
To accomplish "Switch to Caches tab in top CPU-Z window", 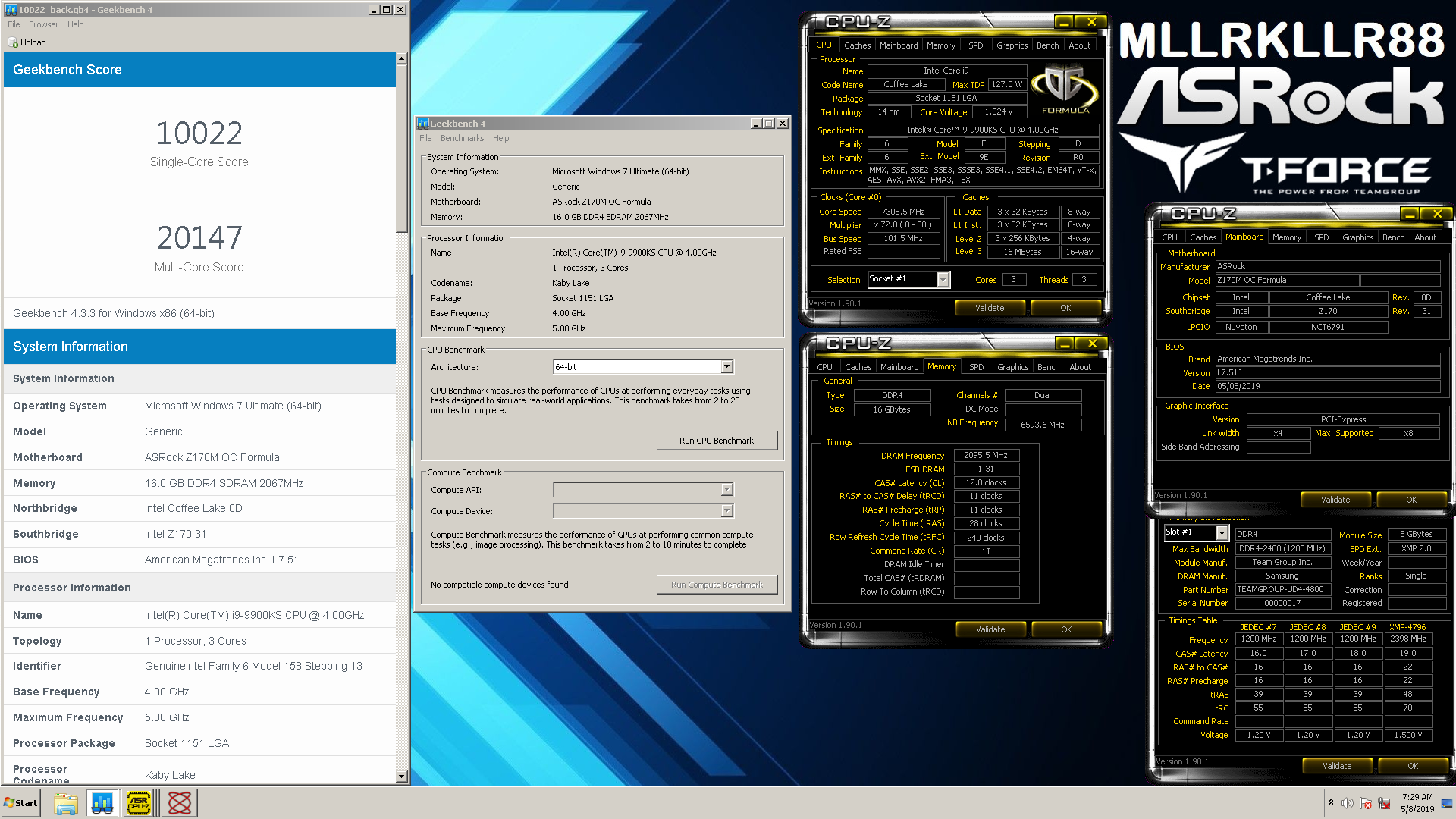I will pyautogui.click(x=857, y=45).
